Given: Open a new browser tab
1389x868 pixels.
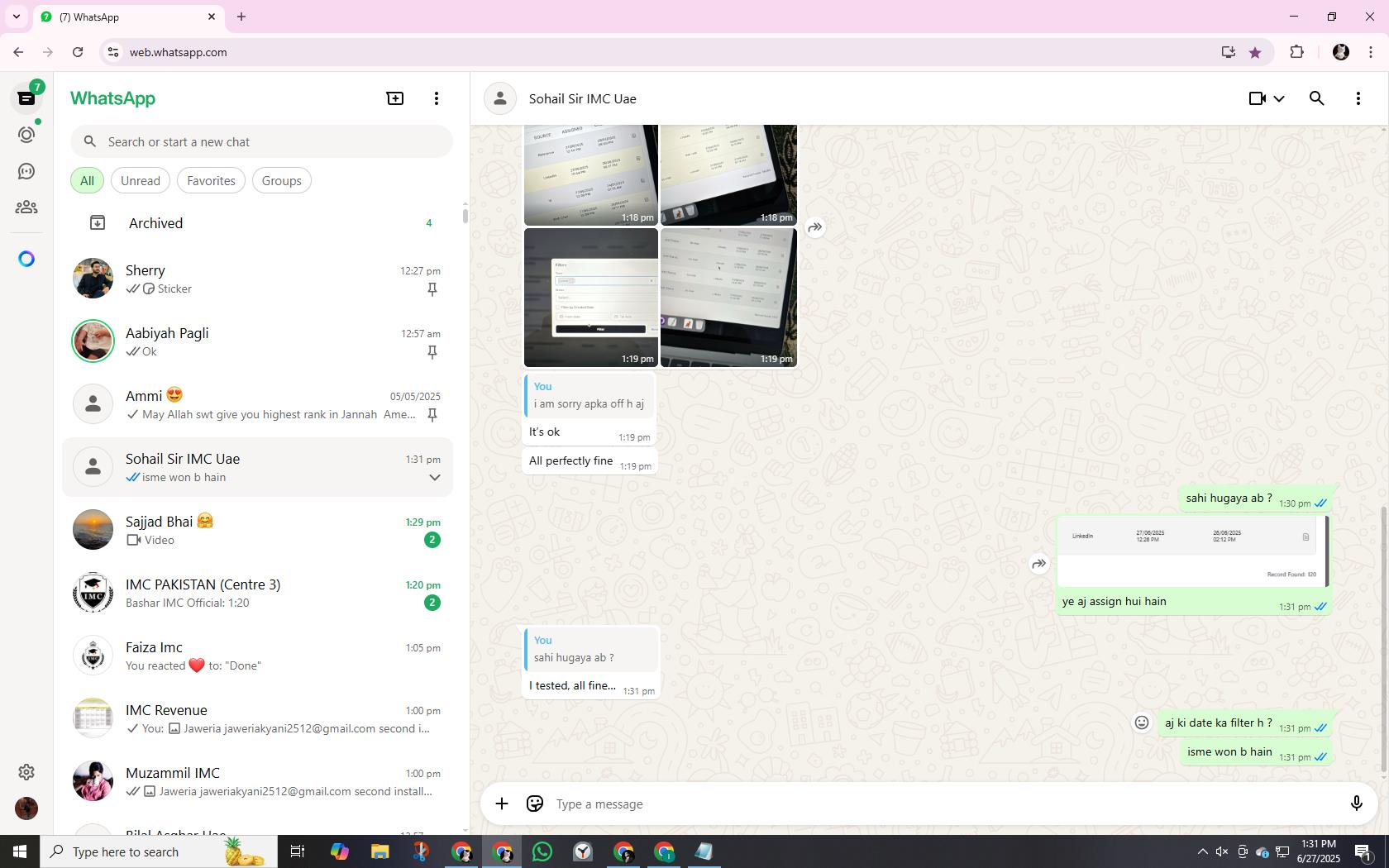Looking at the screenshot, I should pos(241,17).
